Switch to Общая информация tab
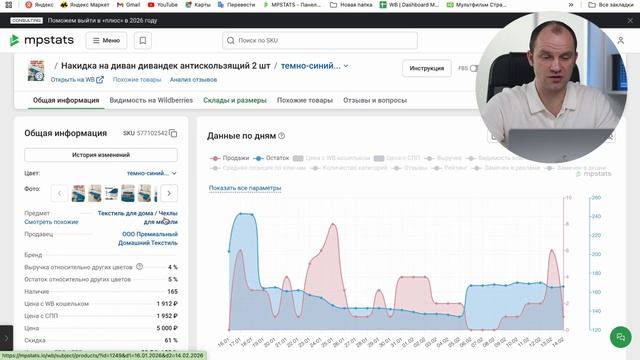Image resolution: width=640 pixels, height=360 pixels. point(66,100)
